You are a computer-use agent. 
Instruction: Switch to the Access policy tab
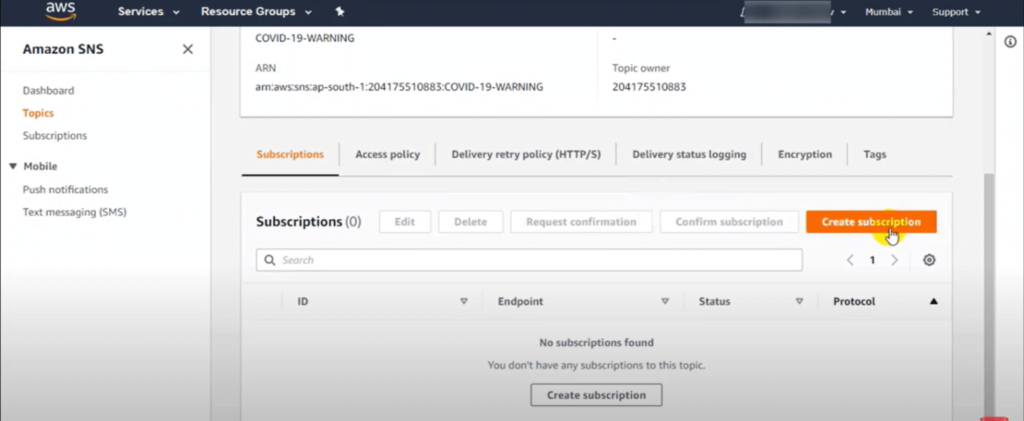point(387,155)
